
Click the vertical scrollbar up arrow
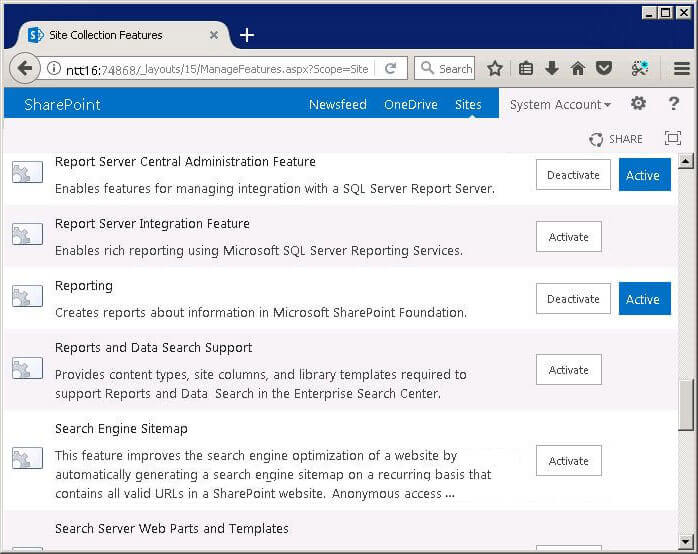point(686,161)
